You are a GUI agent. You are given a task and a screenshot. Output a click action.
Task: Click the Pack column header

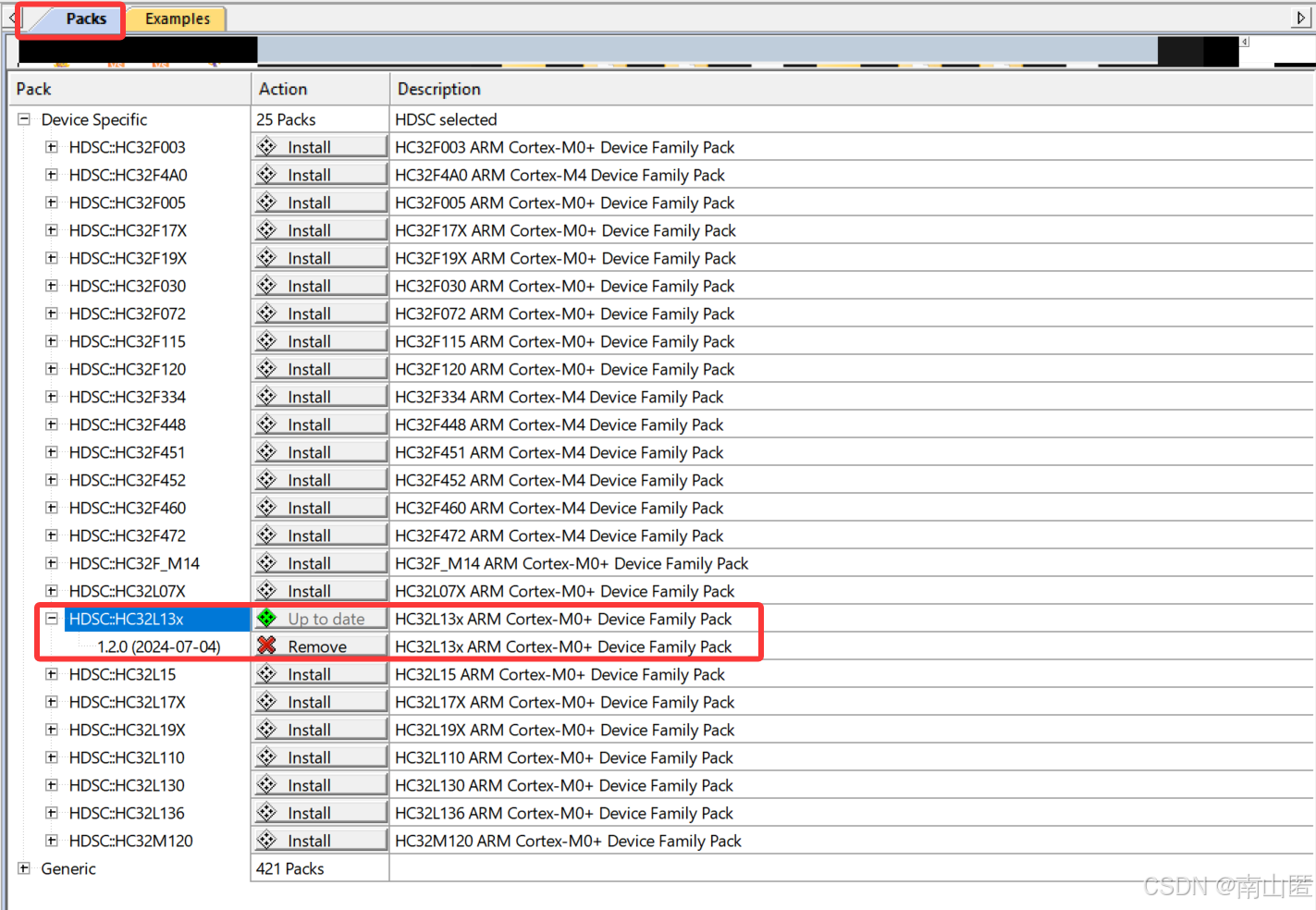click(x=130, y=89)
